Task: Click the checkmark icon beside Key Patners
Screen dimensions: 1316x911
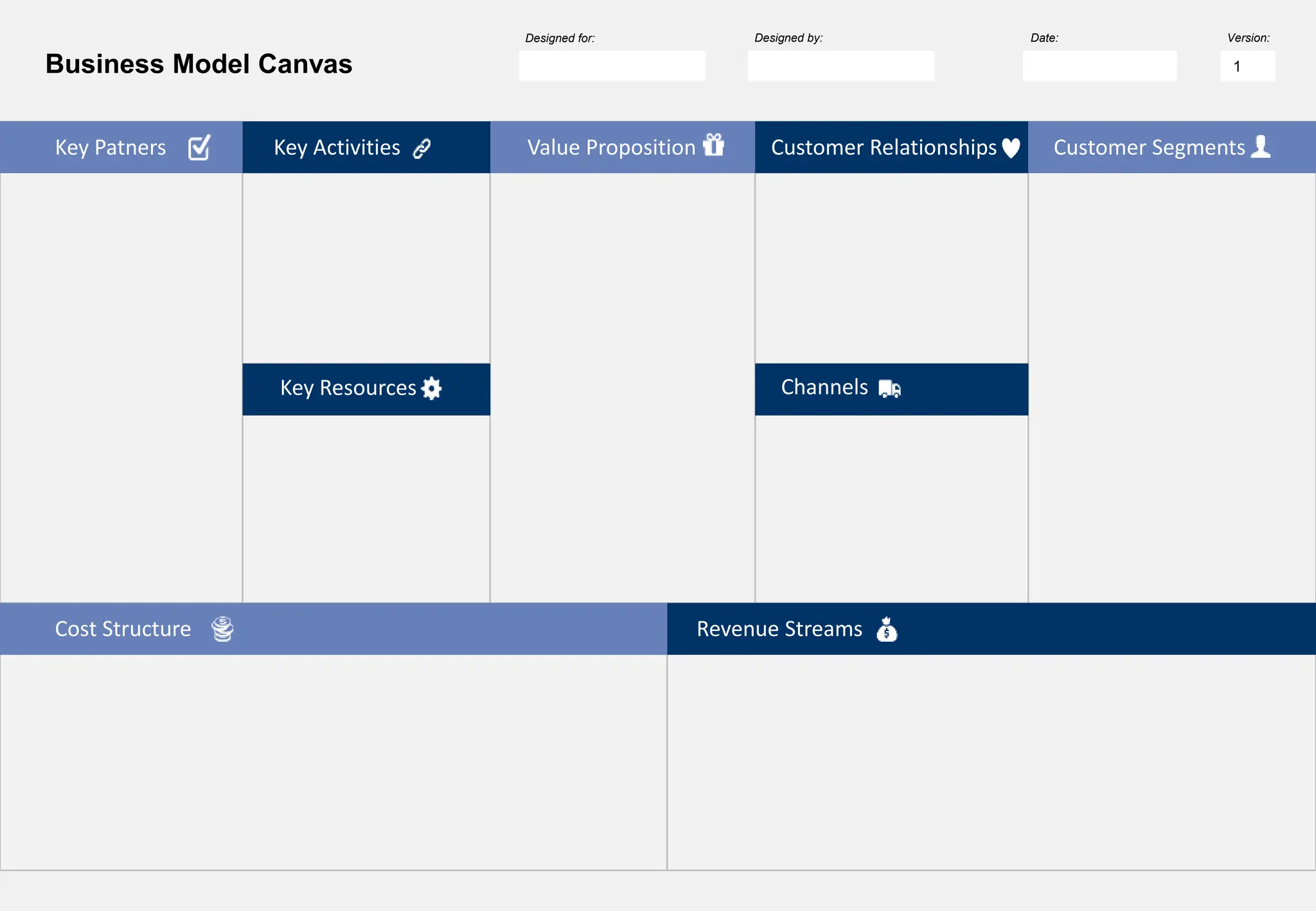Action: pyautogui.click(x=199, y=148)
